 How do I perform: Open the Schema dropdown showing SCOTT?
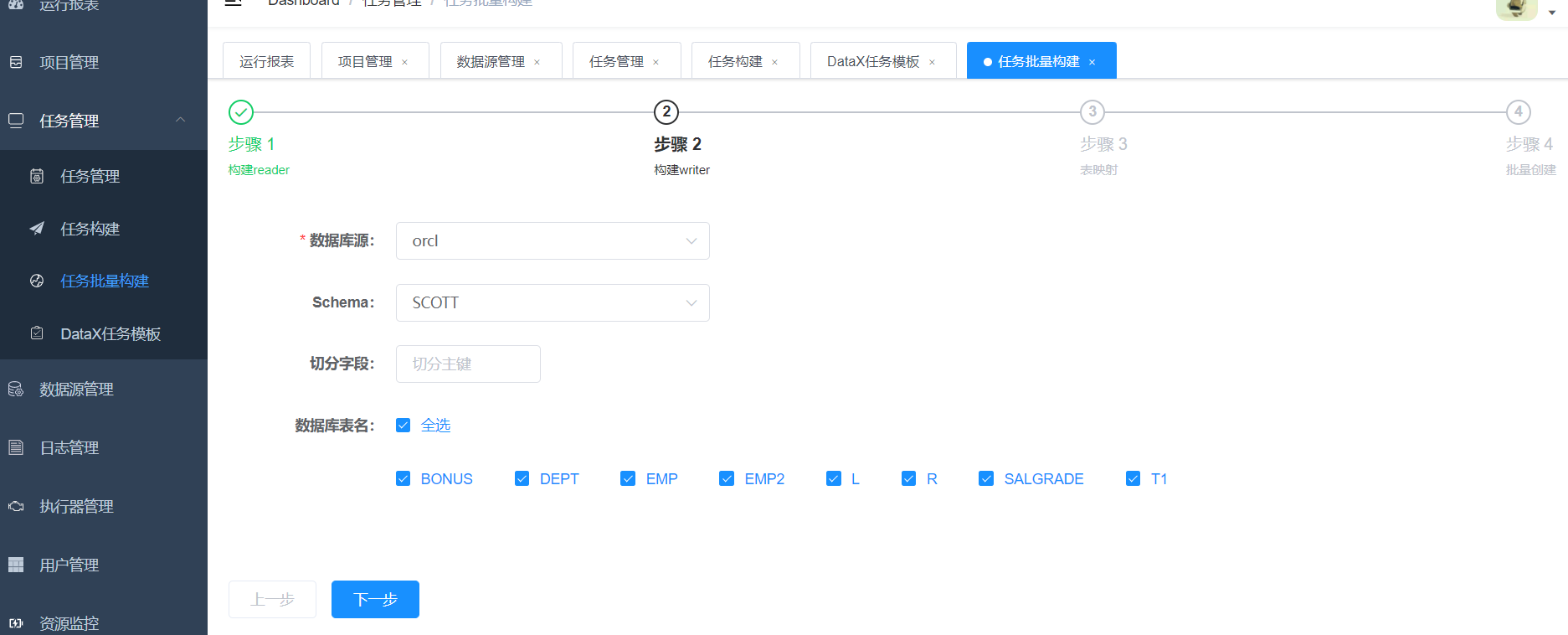tap(553, 303)
